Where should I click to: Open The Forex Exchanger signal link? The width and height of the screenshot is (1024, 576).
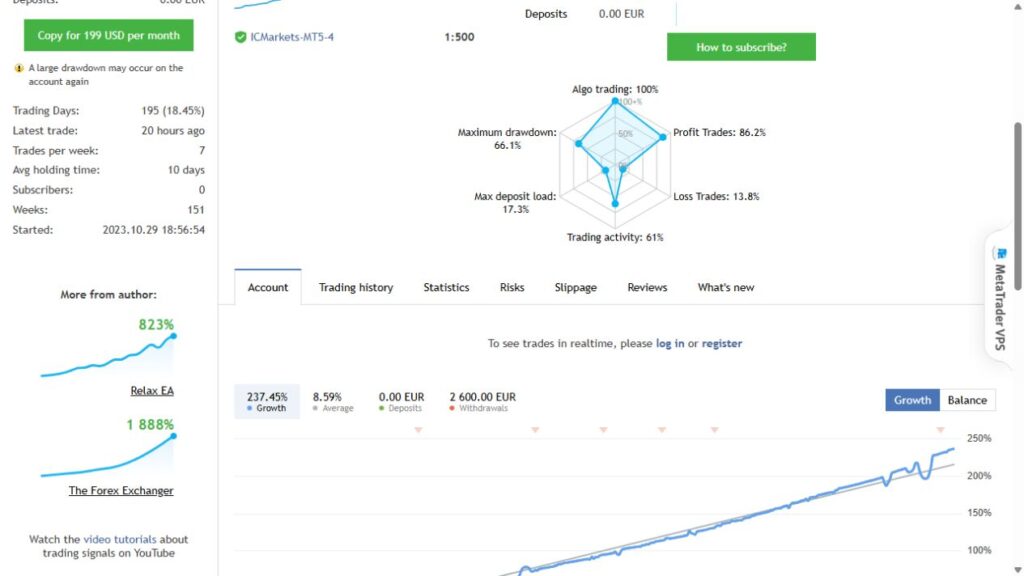point(121,490)
